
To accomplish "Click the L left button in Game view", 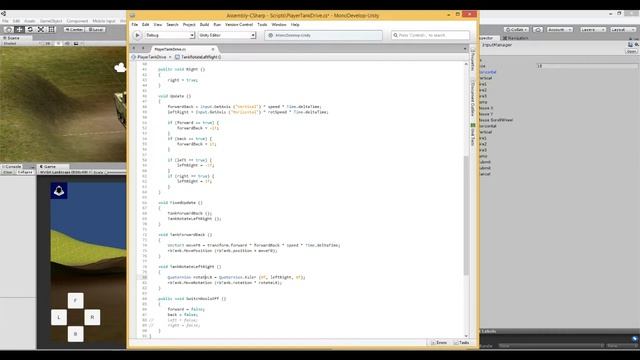I will [x=59, y=317].
